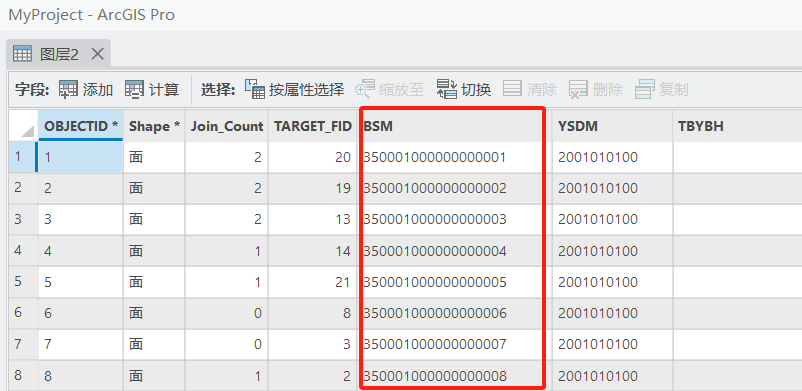
Task: Select row 6 via its row header
Action: [x=24, y=313]
